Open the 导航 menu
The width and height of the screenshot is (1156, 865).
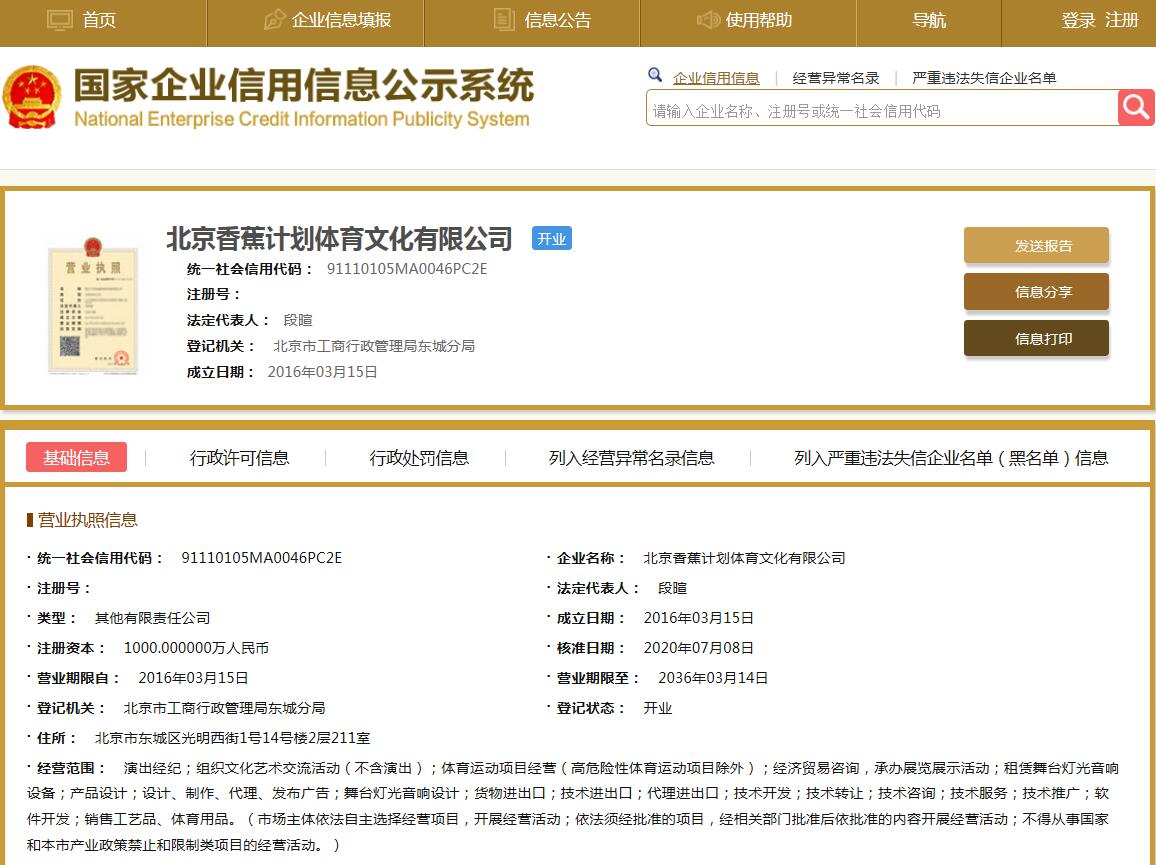click(x=929, y=20)
